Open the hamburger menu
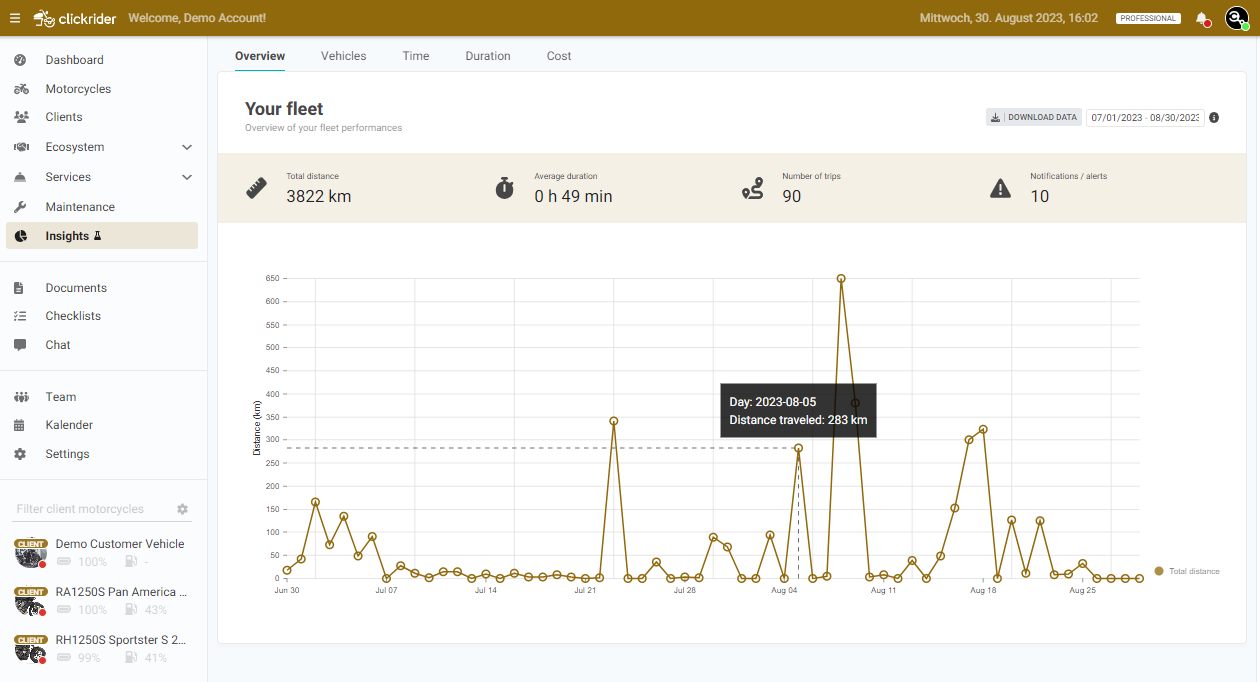Viewport: 1260px width, 682px height. 14,18
